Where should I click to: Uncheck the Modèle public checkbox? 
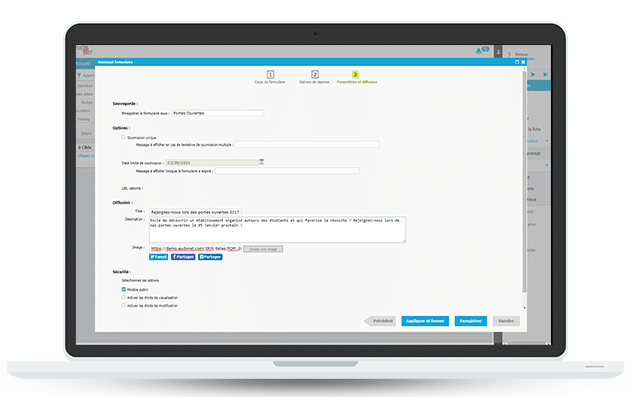click(124, 289)
